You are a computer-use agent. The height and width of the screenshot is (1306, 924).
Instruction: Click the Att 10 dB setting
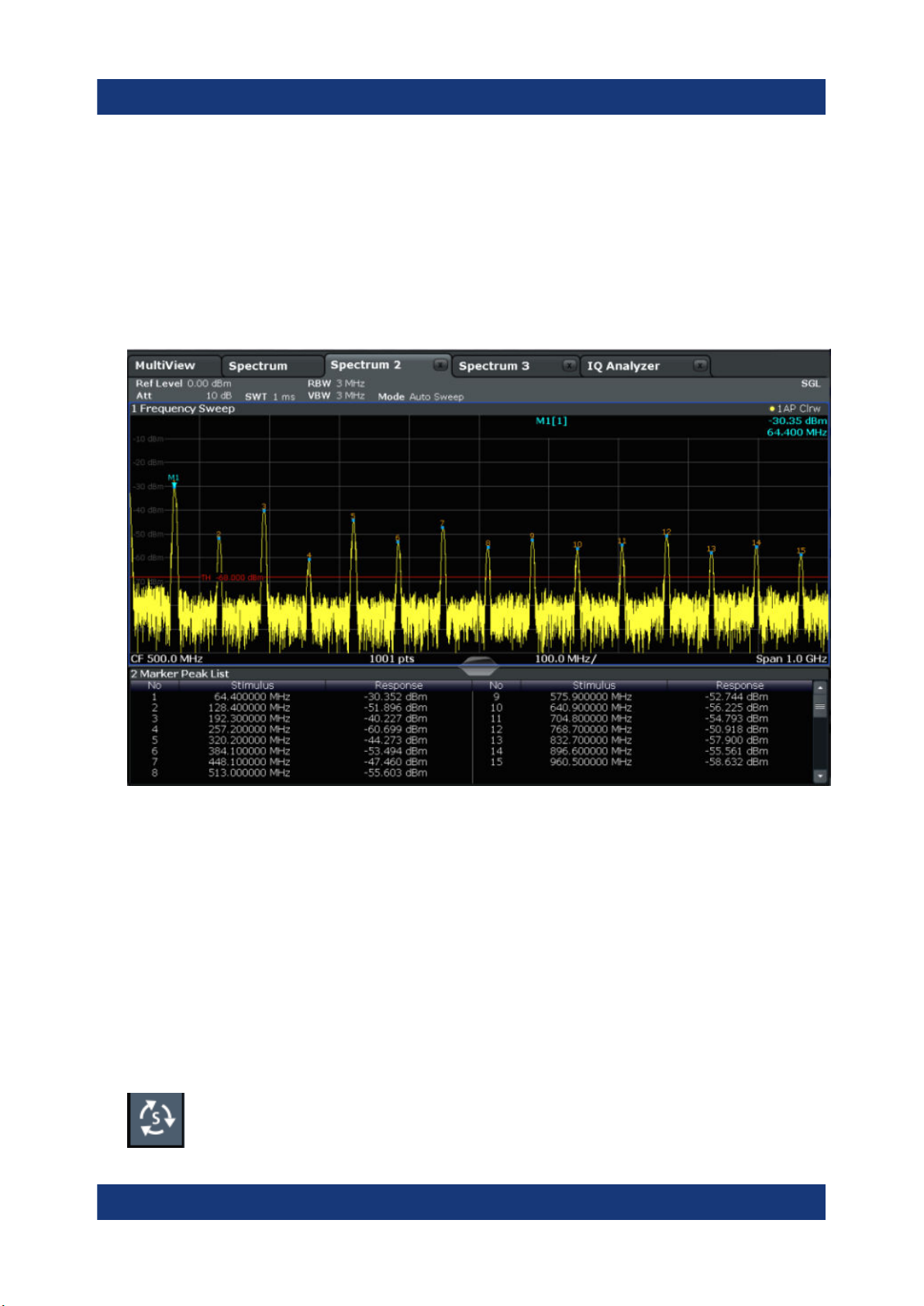pos(183,396)
